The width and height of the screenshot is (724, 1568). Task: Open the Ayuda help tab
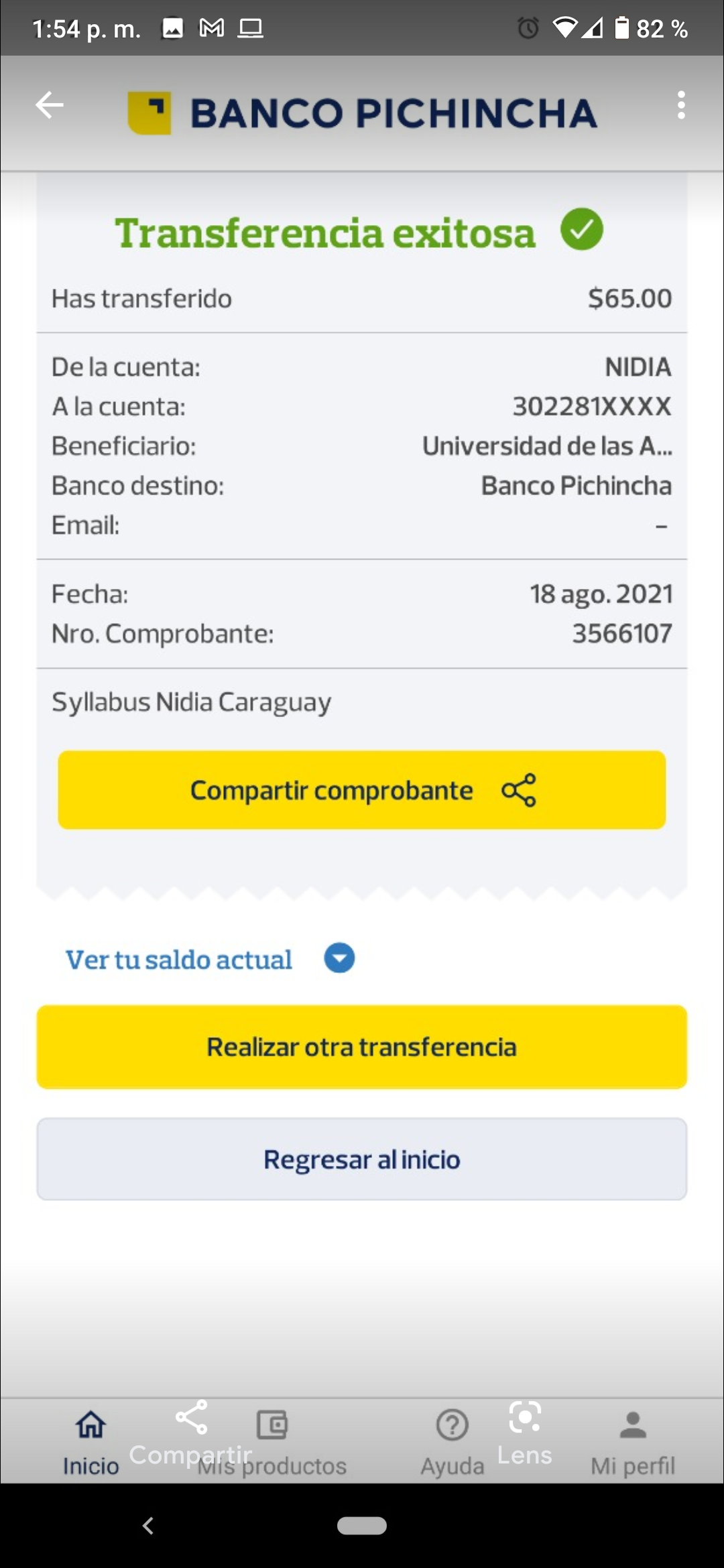[x=452, y=1441]
